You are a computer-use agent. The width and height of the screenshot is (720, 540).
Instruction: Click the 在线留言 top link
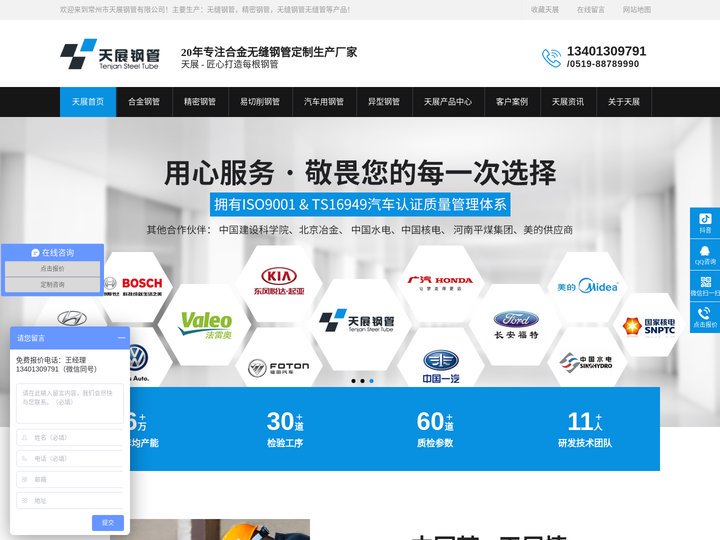(x=591, y=10)
